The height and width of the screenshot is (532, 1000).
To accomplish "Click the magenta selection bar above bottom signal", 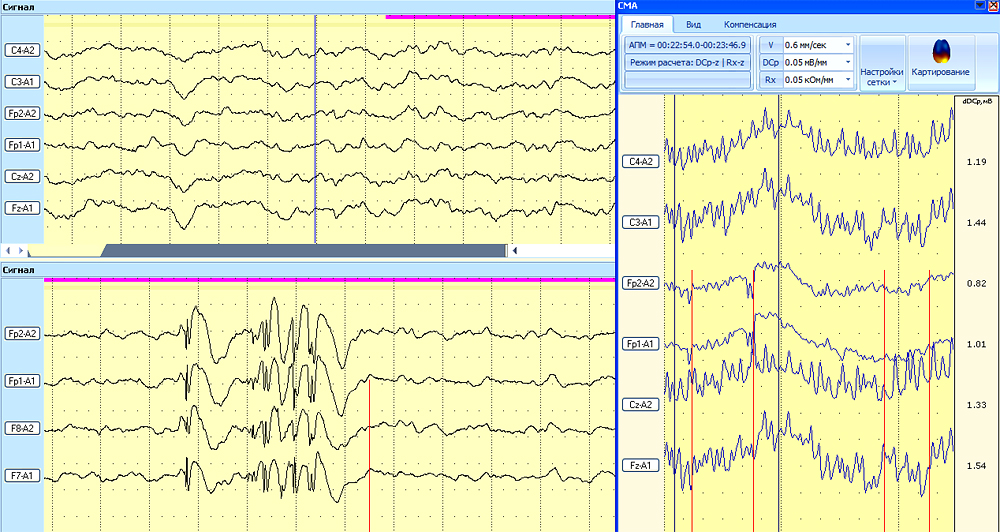I will (330, 279).
